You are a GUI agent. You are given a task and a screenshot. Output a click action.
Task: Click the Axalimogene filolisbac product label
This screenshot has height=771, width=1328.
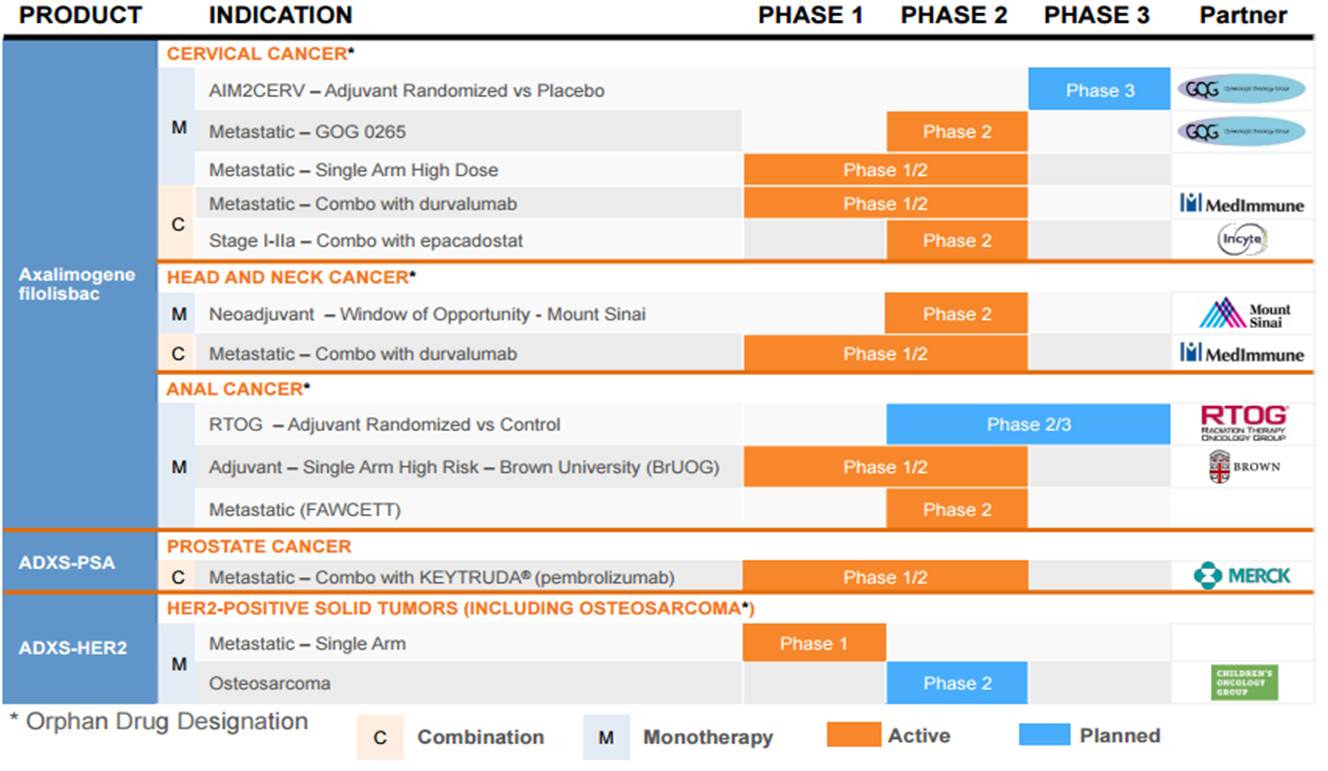tap(78, 284)
